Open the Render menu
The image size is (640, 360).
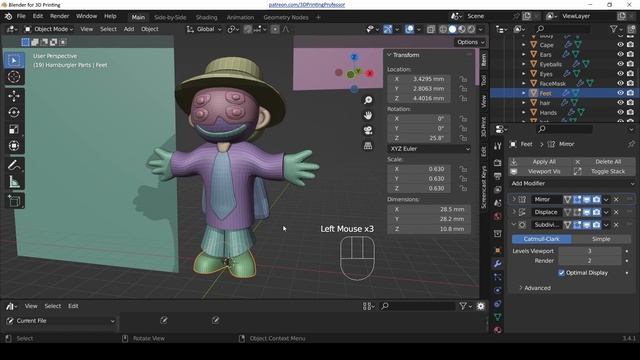point(59,16)
